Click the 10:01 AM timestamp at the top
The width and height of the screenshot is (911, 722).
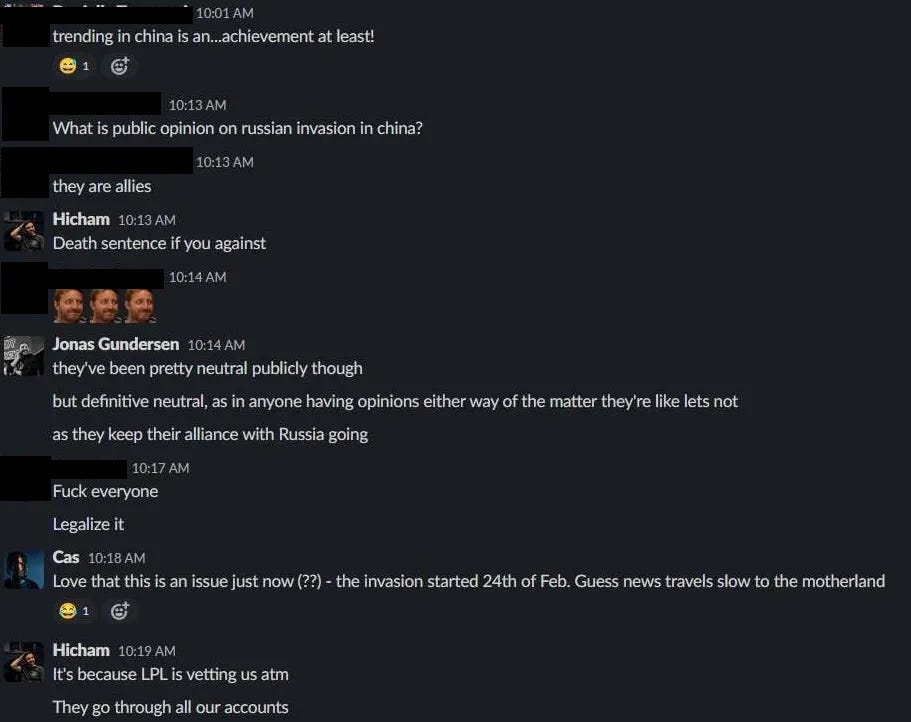224,13
